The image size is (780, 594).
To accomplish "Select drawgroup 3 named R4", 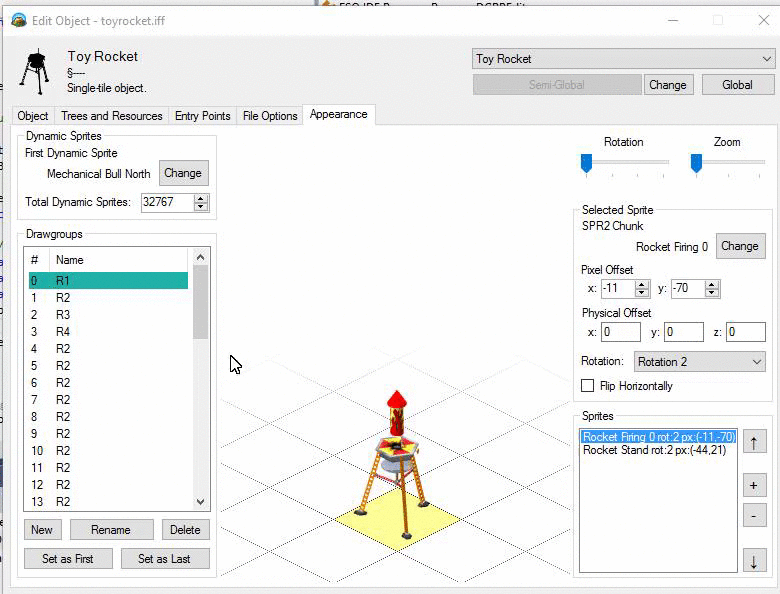I will tap(108, 332).
